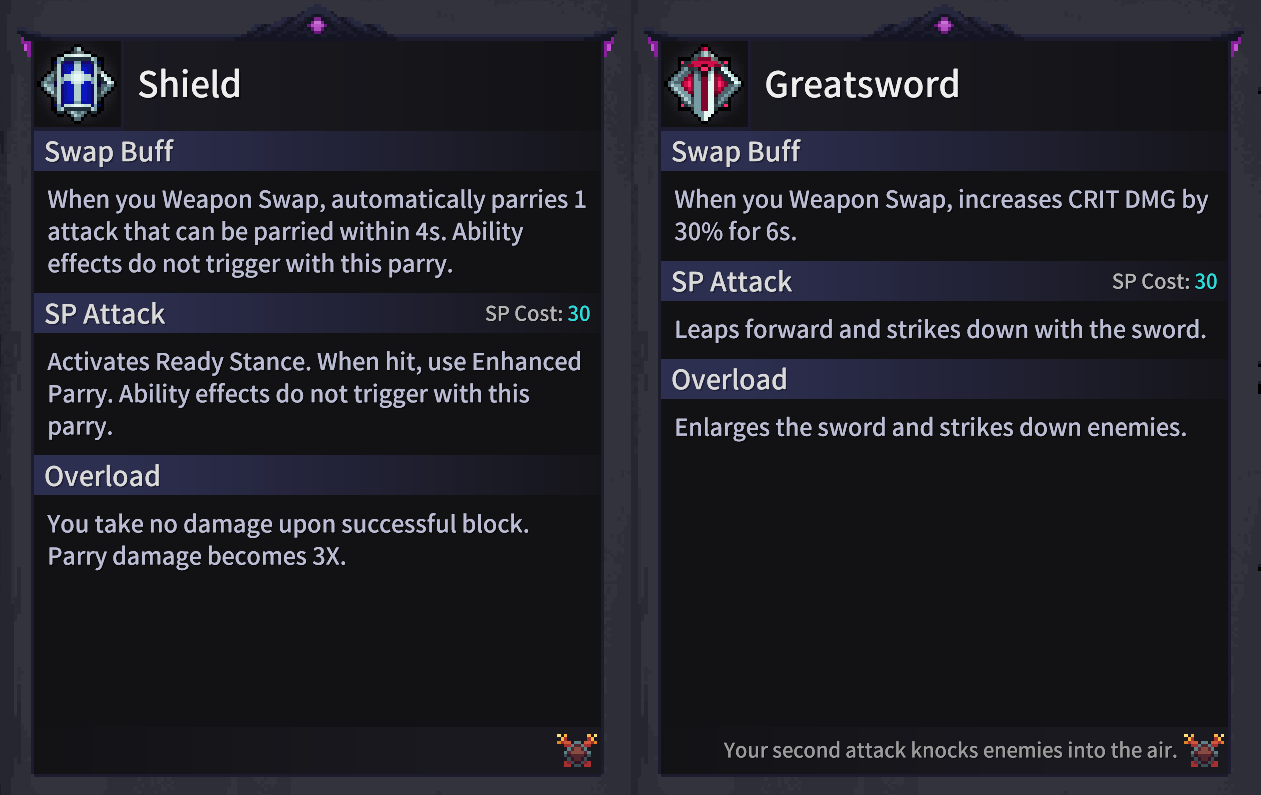
Task: Click the purple gem atop the Shield card
Action: click(x=317, y=25)
